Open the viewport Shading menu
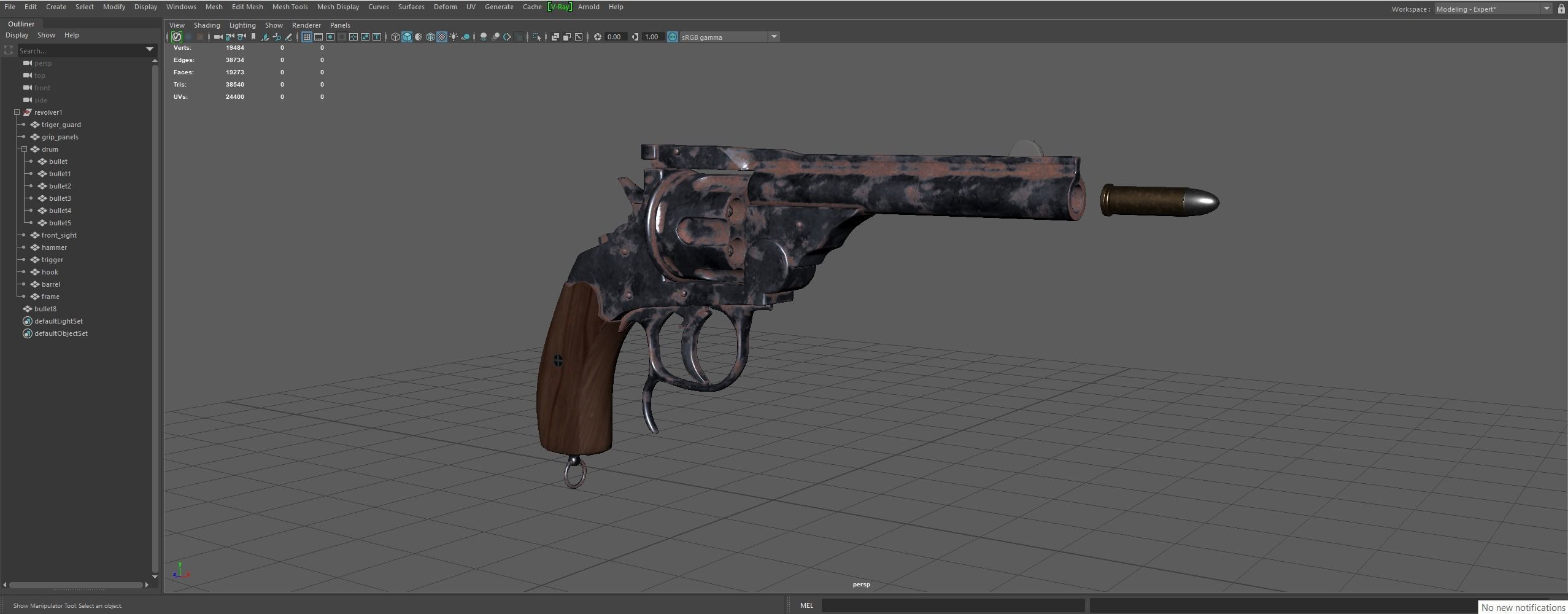 pos(207,25)
